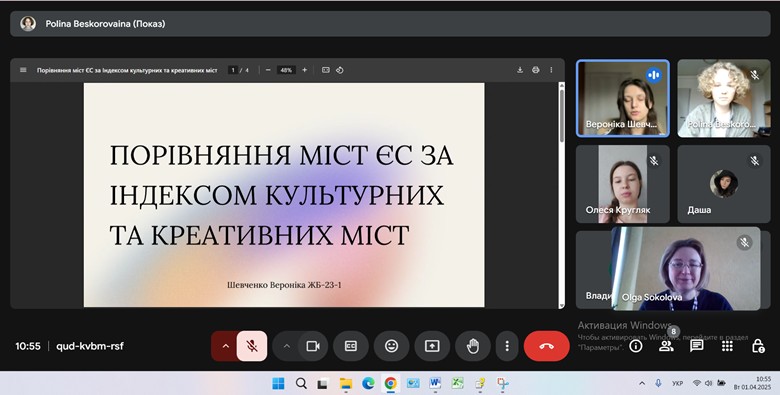Click the 48% zoom level field
The height and width of the screenshot is (395, 780).
(286, 70)
